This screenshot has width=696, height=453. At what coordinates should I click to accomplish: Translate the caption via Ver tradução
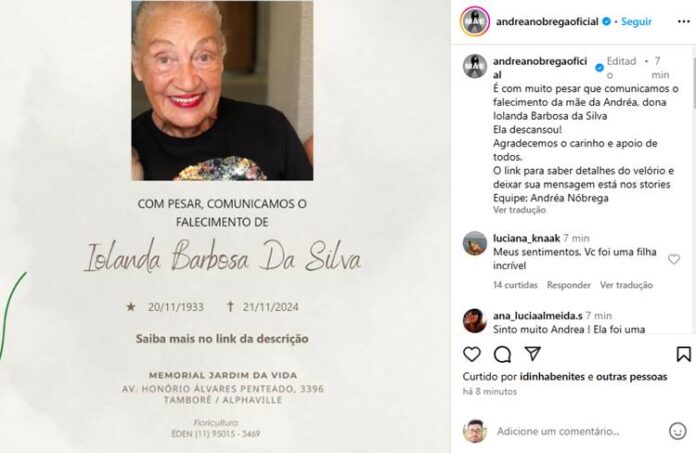click(x=519, y=210)
